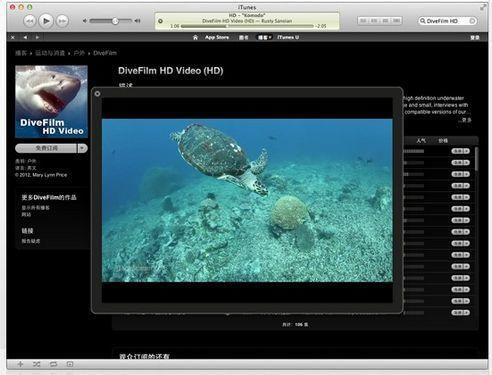The image size is (492, 375).
Task: Open the iTunes Store home page
Action: (x=195, y=37)
